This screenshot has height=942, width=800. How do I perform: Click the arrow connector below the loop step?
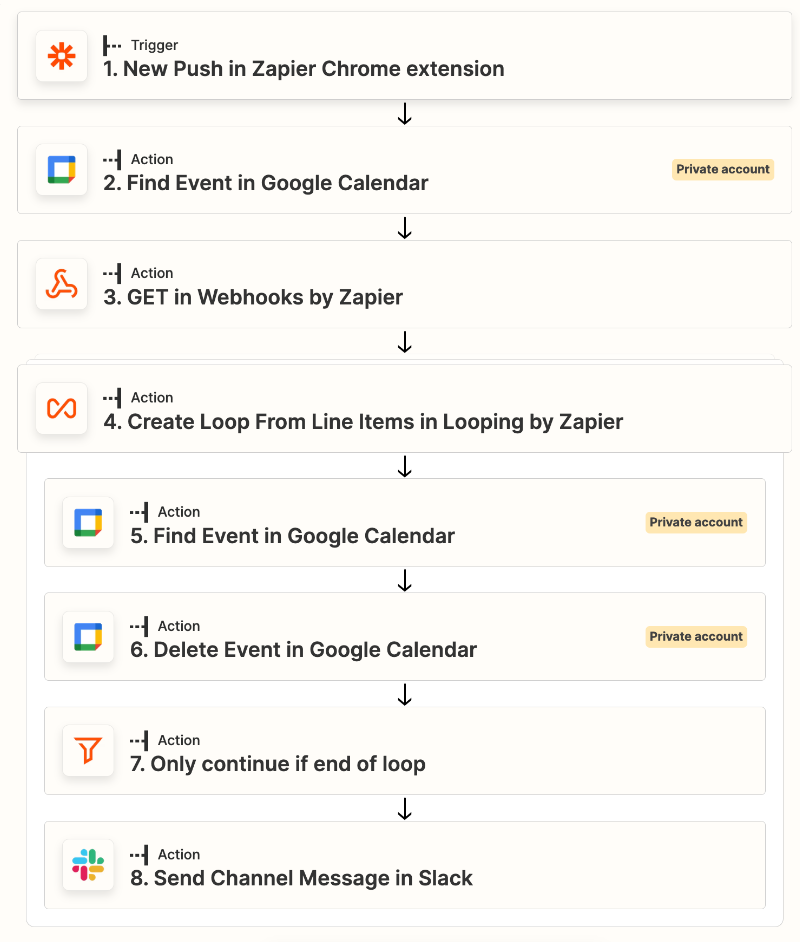tap(405, 467)
